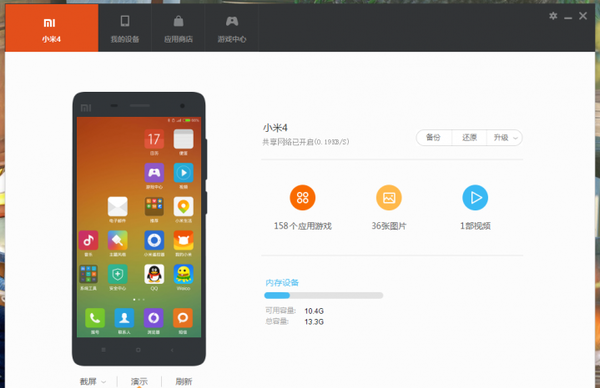
Task: Tap the Weico icon on phone
Action: point(184,274)
